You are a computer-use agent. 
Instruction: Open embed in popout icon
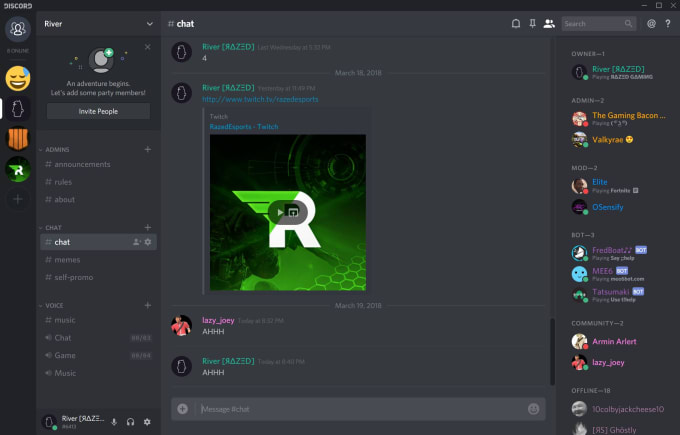[294, 213]
